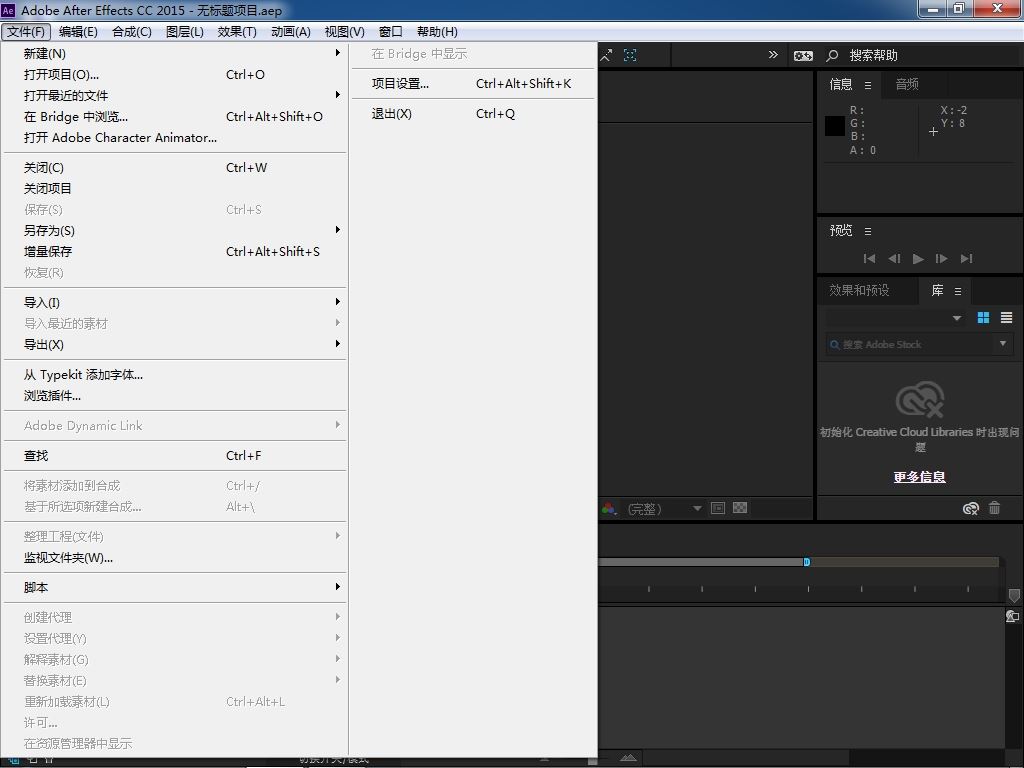Click the search help magnifier icon

(832, 56)
